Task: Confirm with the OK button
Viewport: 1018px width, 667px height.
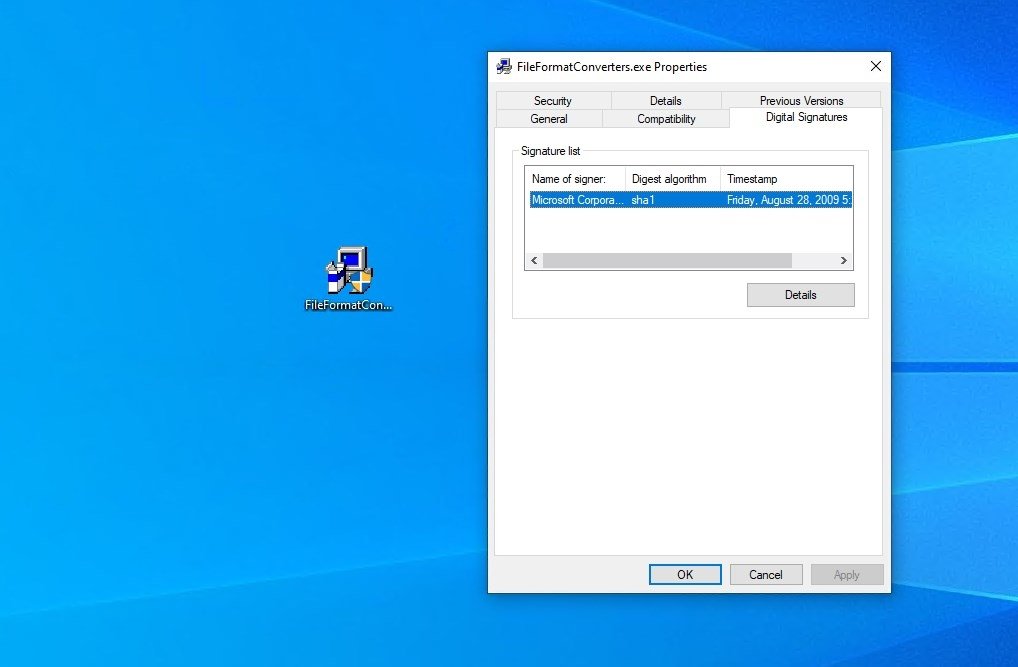Action: click(x=685, y=575)
